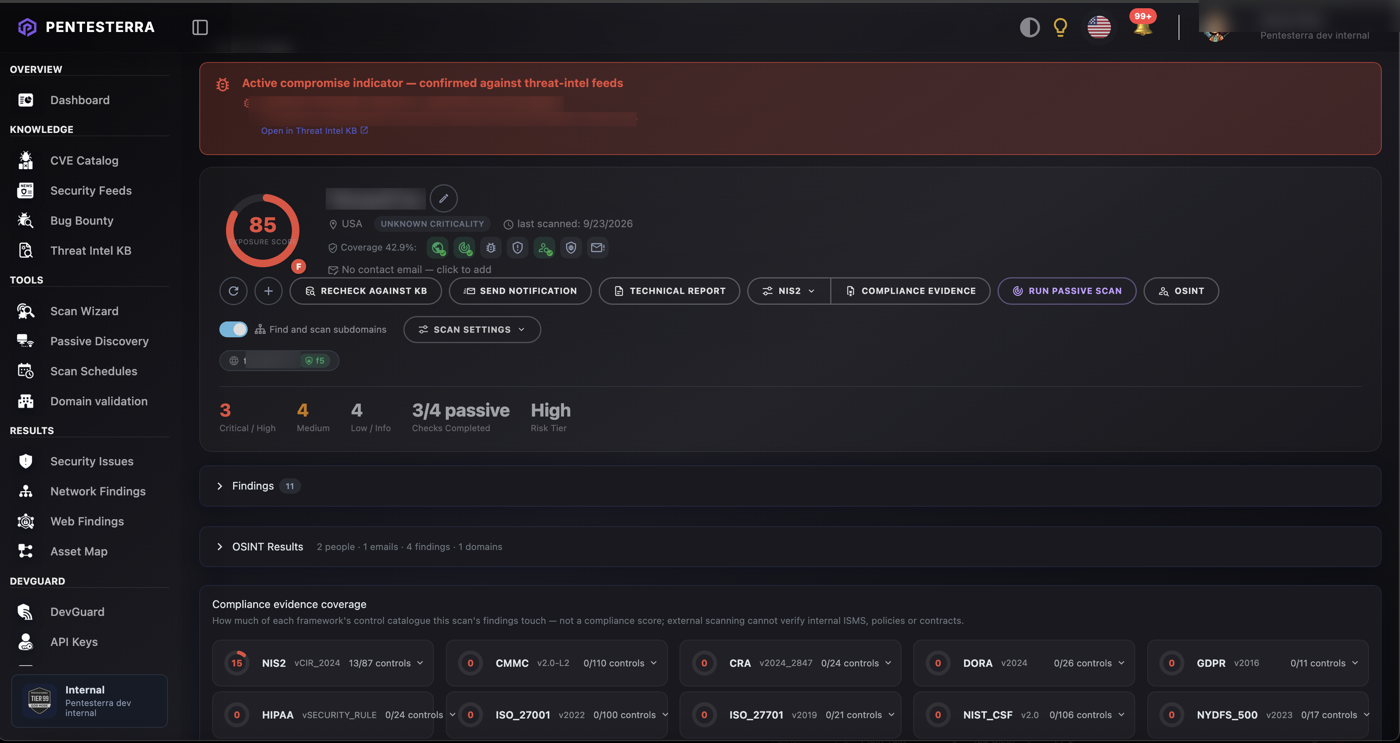
Task: Click the Unknown Criticality badge
Action: [x=432, y=224]
